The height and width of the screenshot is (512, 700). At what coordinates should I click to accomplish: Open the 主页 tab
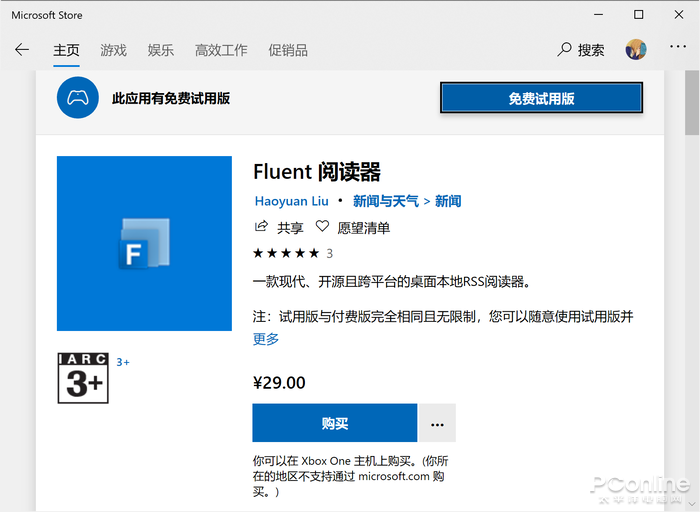click(x=66, y=50)
